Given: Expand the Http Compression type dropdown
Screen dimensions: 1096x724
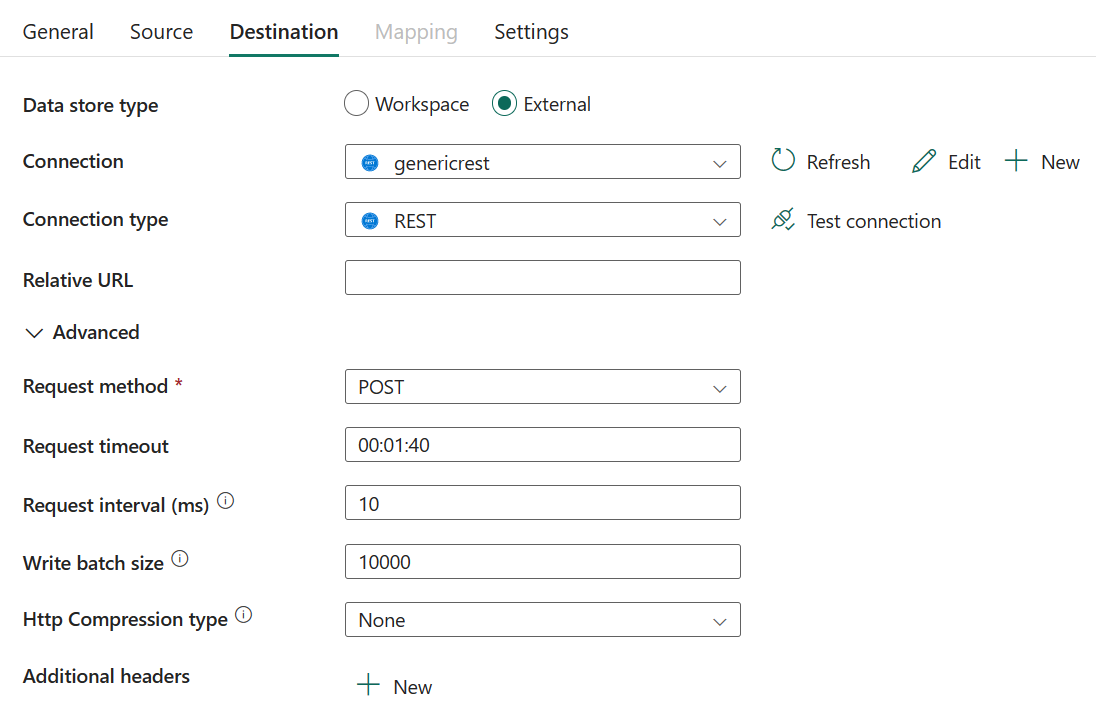Looking at the screenshot, I should pyautogui.click(x=542, y=620).
